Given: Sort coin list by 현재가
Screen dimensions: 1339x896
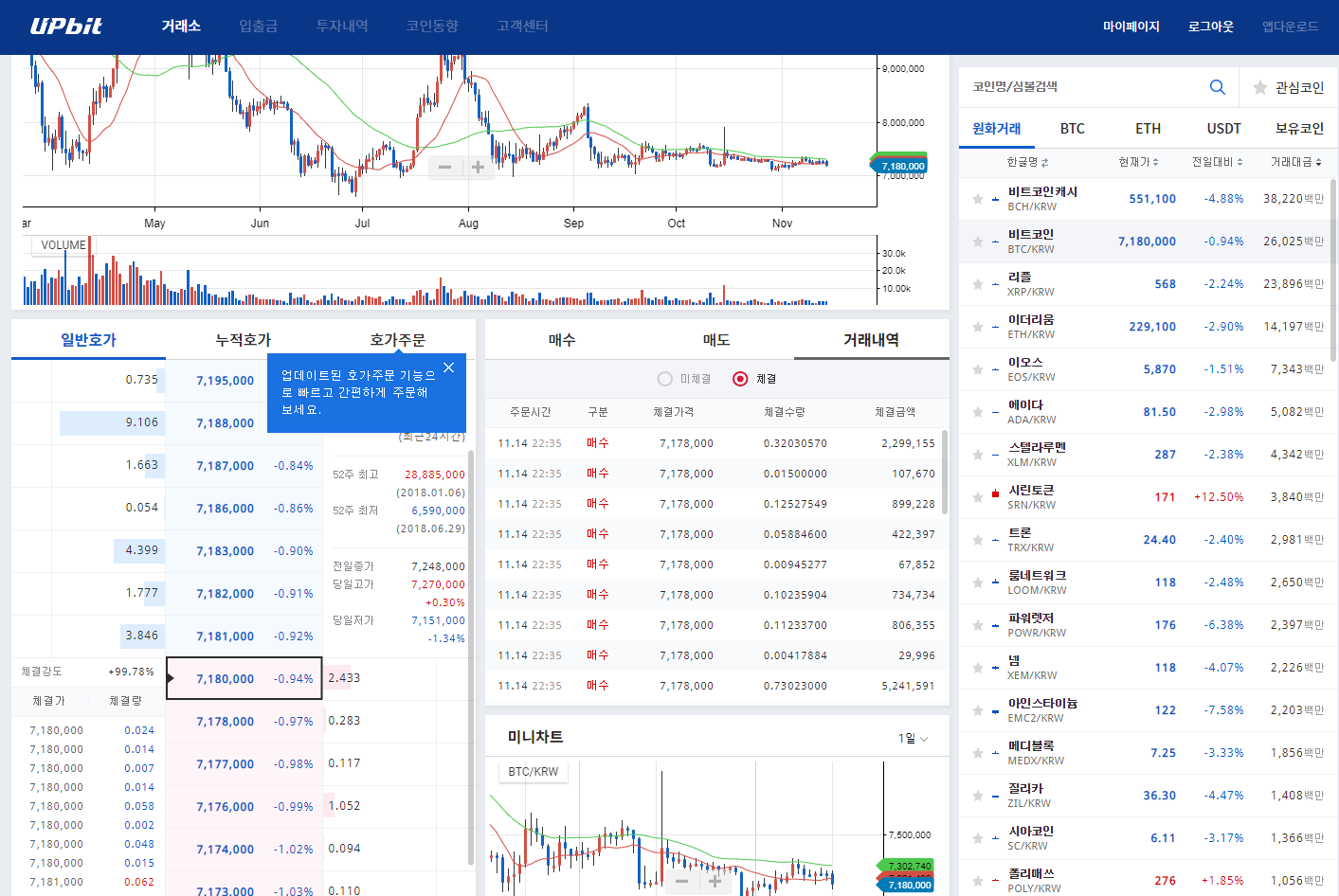Looking at the screenshot, I should (1138, 162).
